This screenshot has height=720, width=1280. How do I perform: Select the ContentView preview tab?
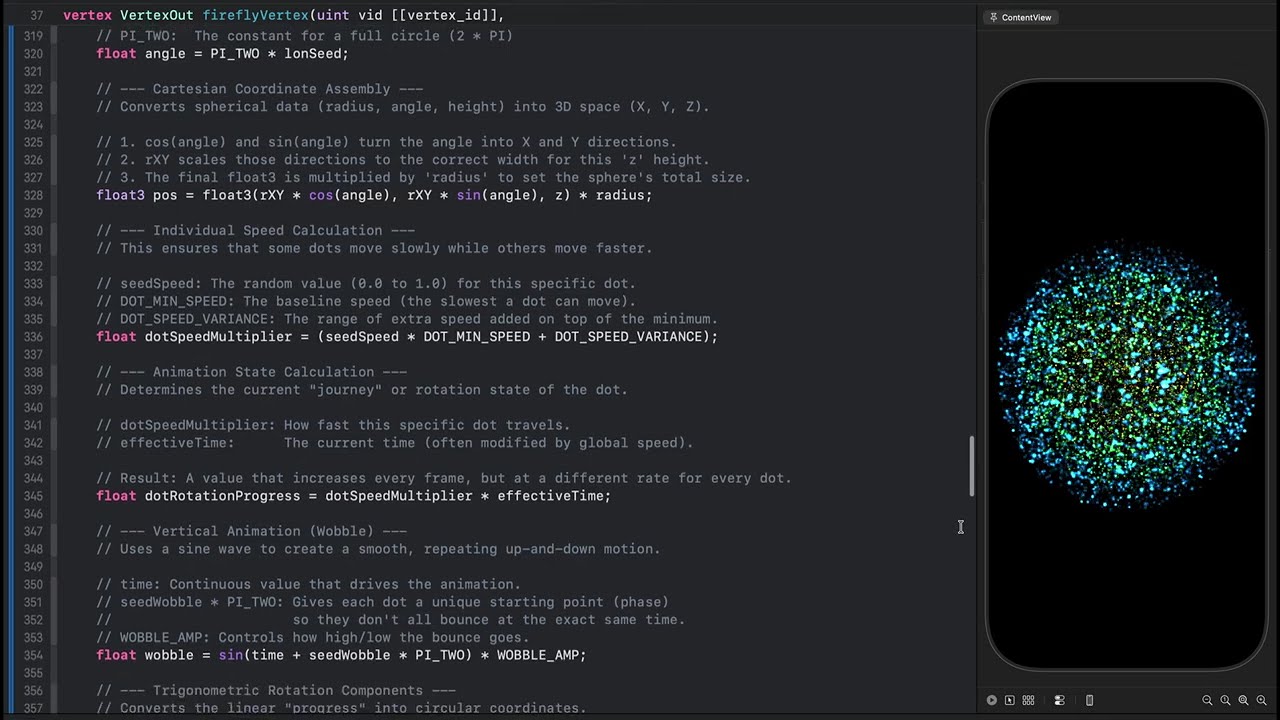coord(1020,17)
